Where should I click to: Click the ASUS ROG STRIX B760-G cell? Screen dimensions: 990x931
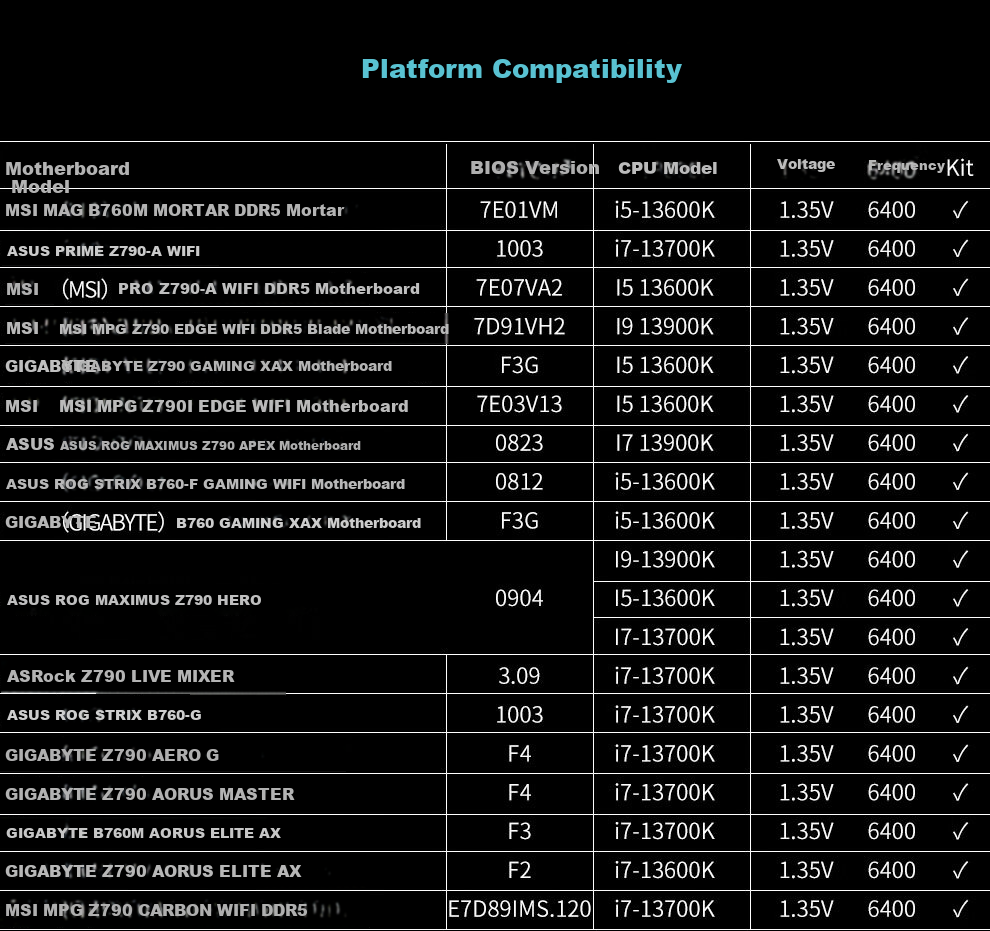click(x=104, y=715)
